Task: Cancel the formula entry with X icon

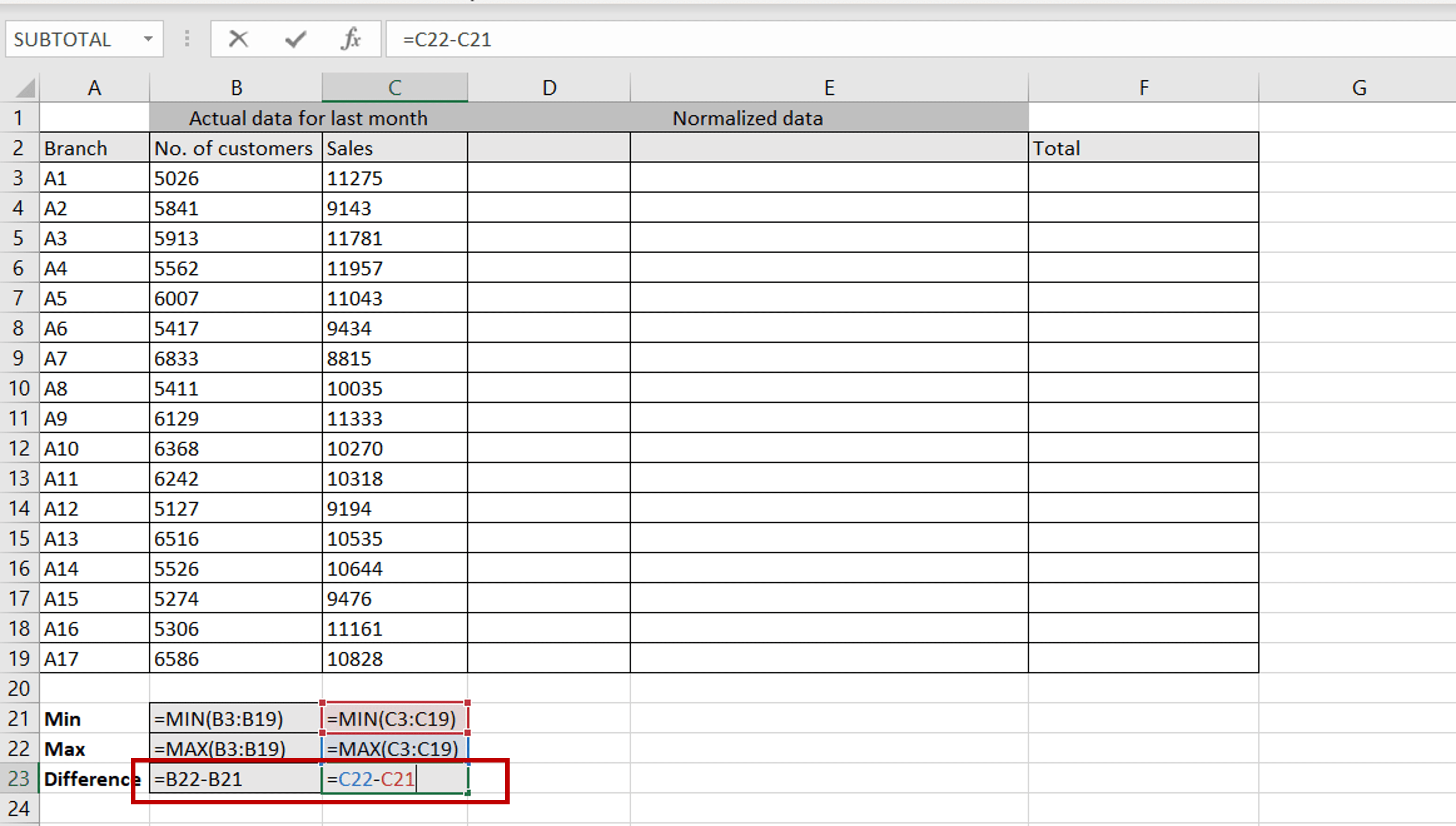Action: coord(238,39)
